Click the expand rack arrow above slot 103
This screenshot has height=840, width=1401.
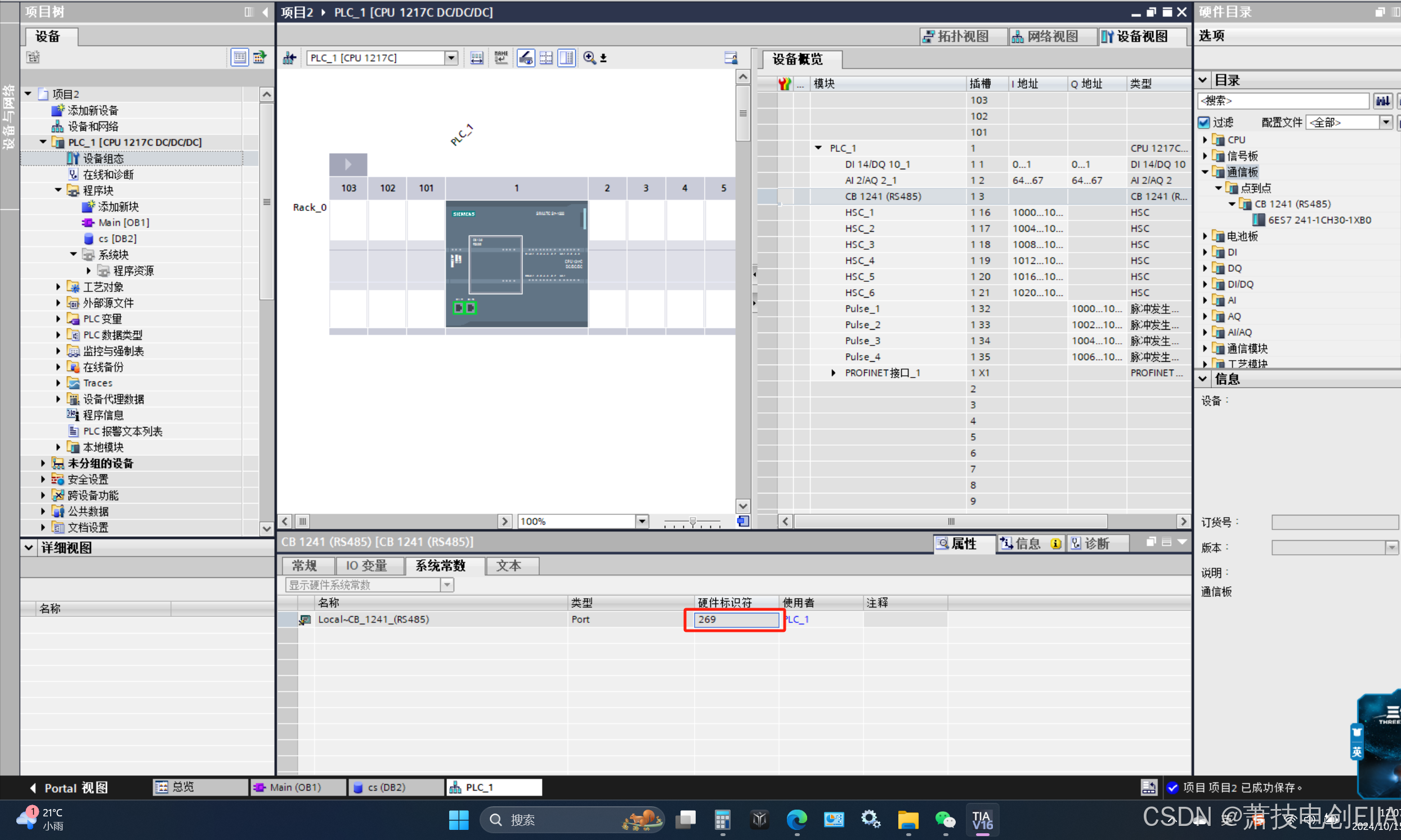pos(348,164)
